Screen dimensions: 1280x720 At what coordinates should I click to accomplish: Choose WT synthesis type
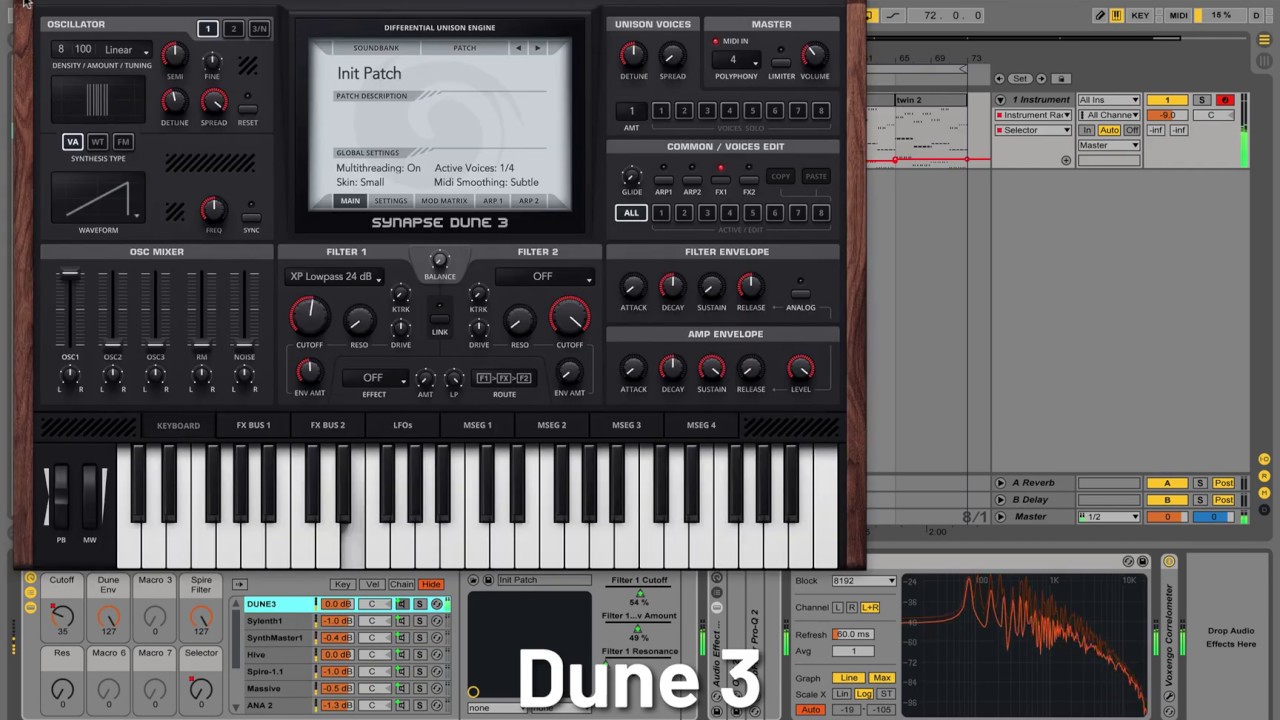coord(97,142)
